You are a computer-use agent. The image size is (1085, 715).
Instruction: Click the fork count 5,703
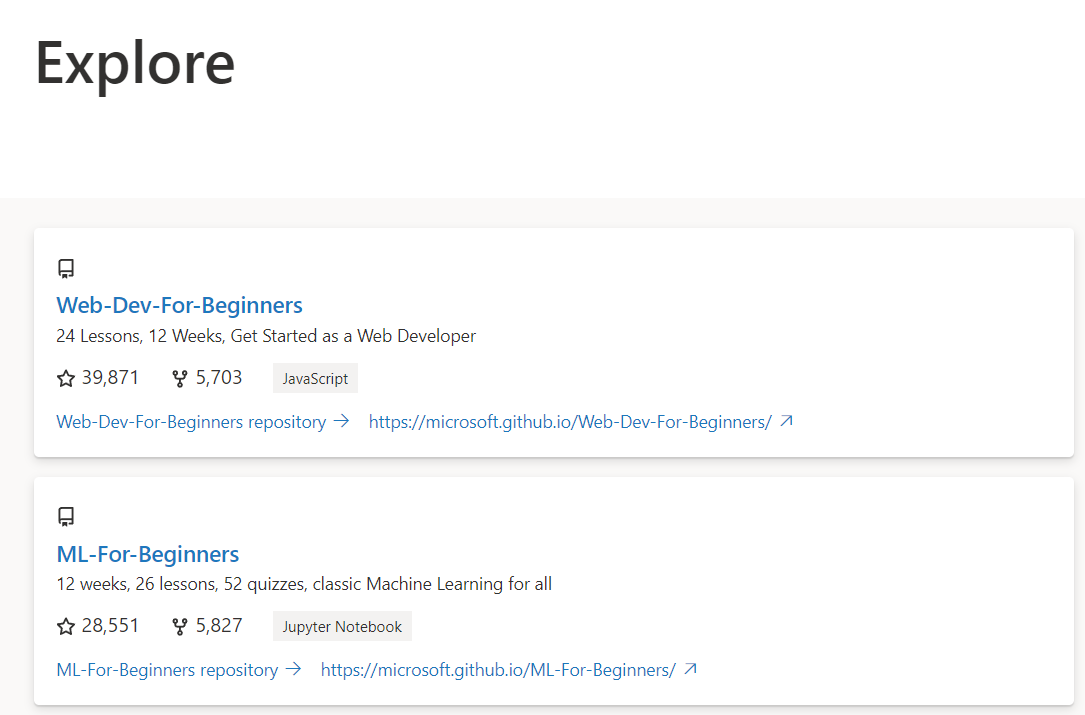tap(219, 377)
